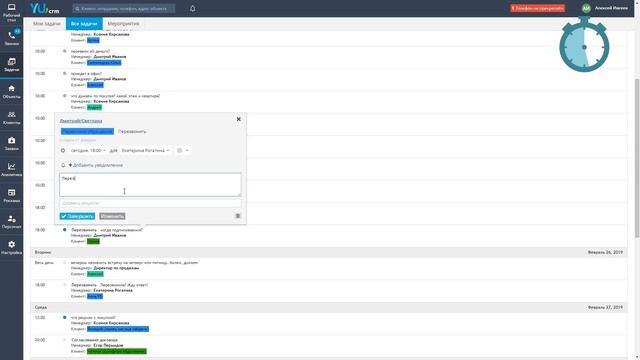Image resolution: width=640 pixels, height=360 pixels.
Task: Switch to the Мои задачи tab
Action: coord(47,24)
